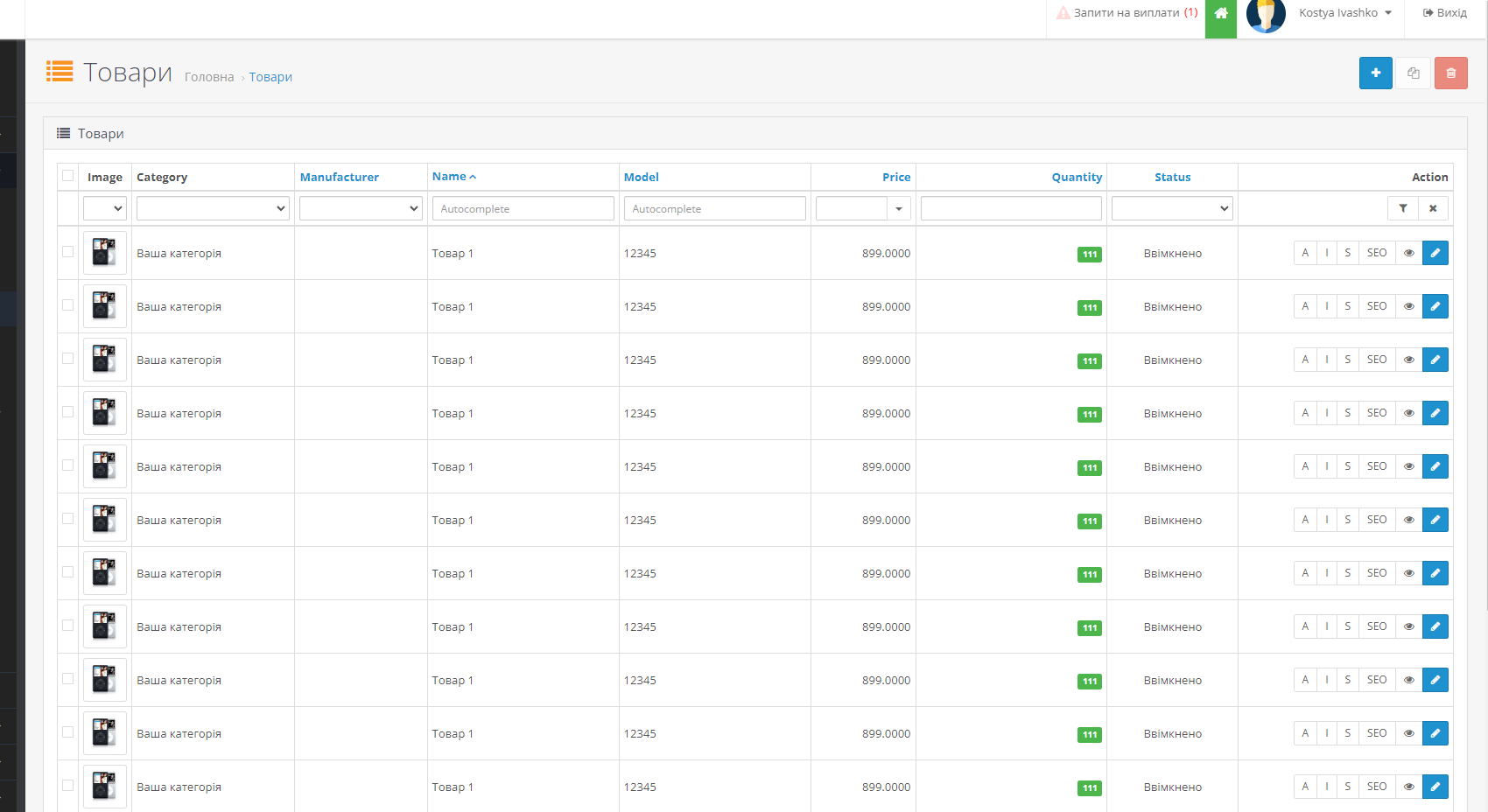Open the Category filter dropdown
Screen dimensions: 1488x812
213,208
